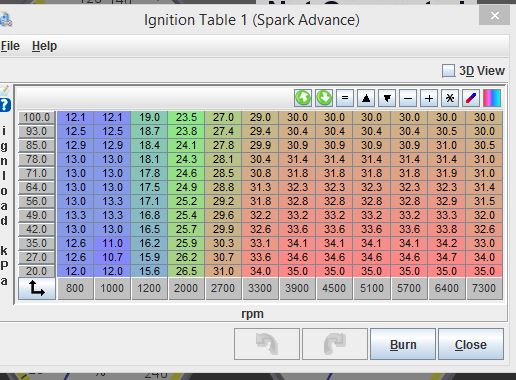Select the 3900 rpm column header
516x380 pixels.
click(x=297, y=288)
